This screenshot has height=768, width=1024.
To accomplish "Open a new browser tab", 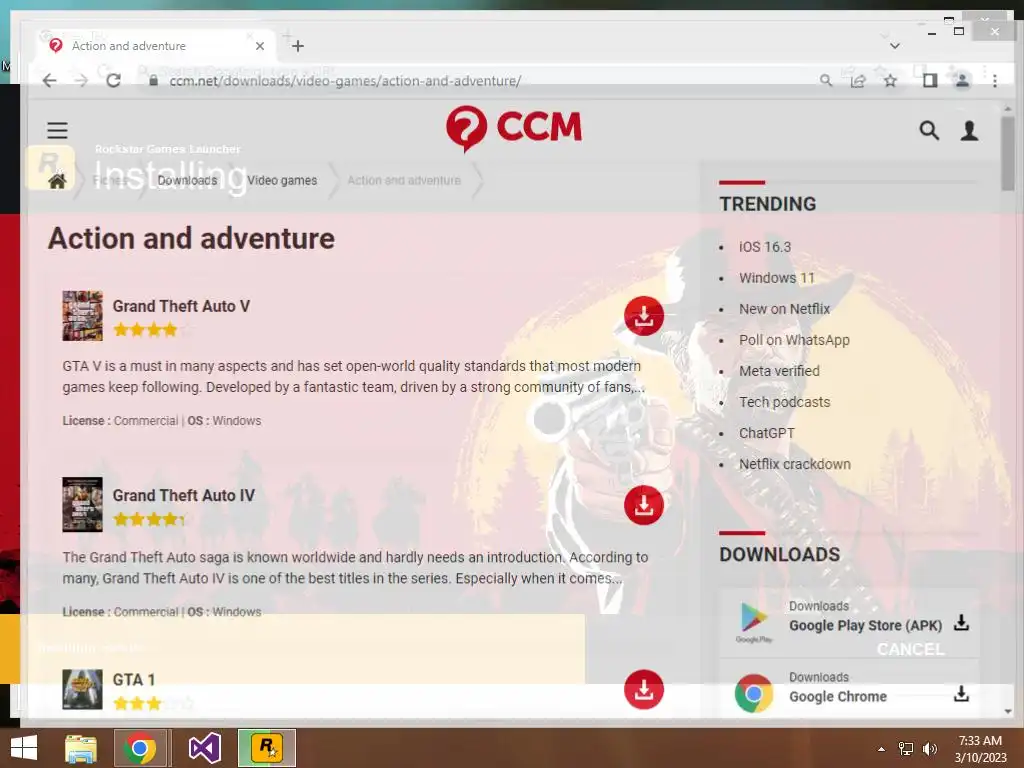I will [298, 46].
